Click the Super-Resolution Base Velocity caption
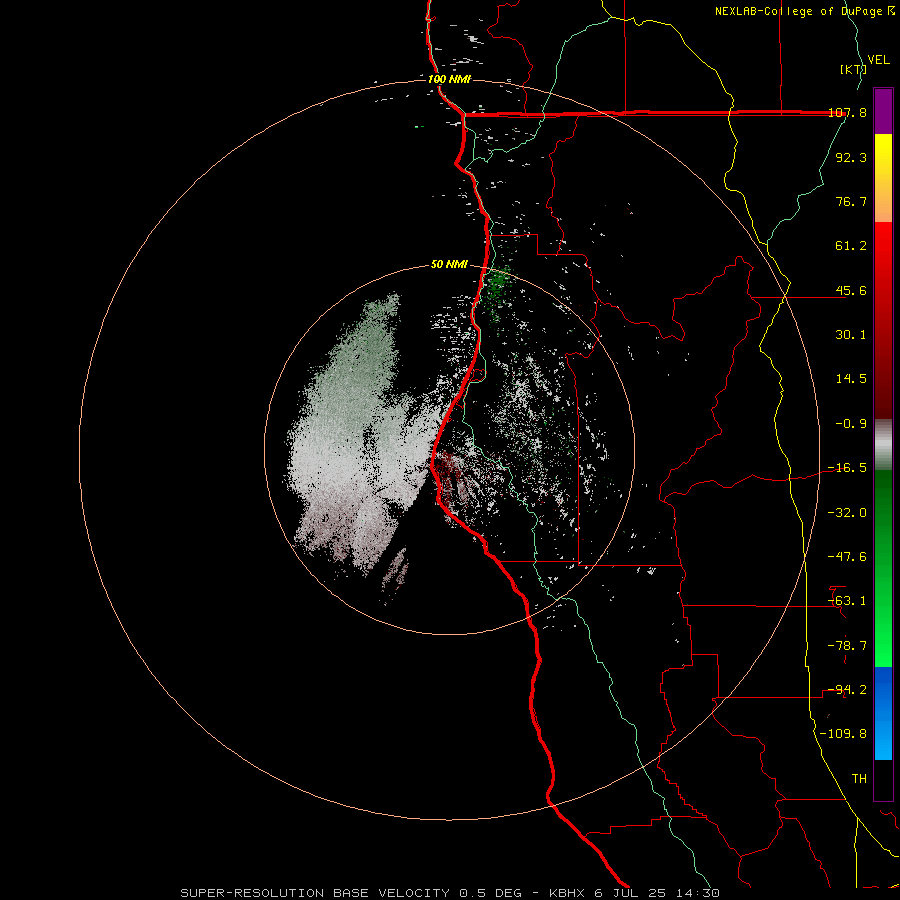The height and width of the screenshot is (900, 900). click(x=450, y=893)
